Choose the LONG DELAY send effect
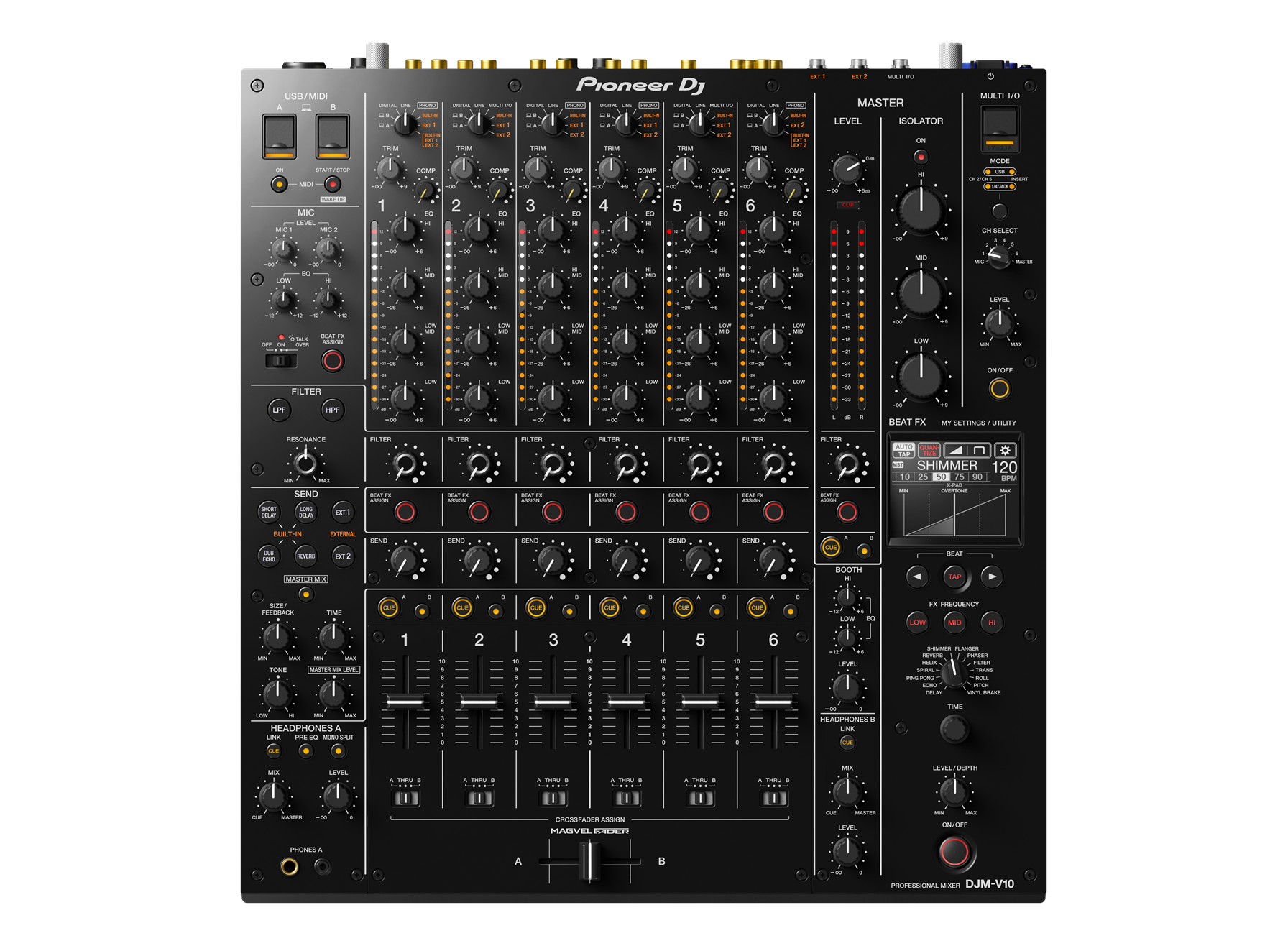The width and height of the screenshot is (1288, 946). (306, 513)
